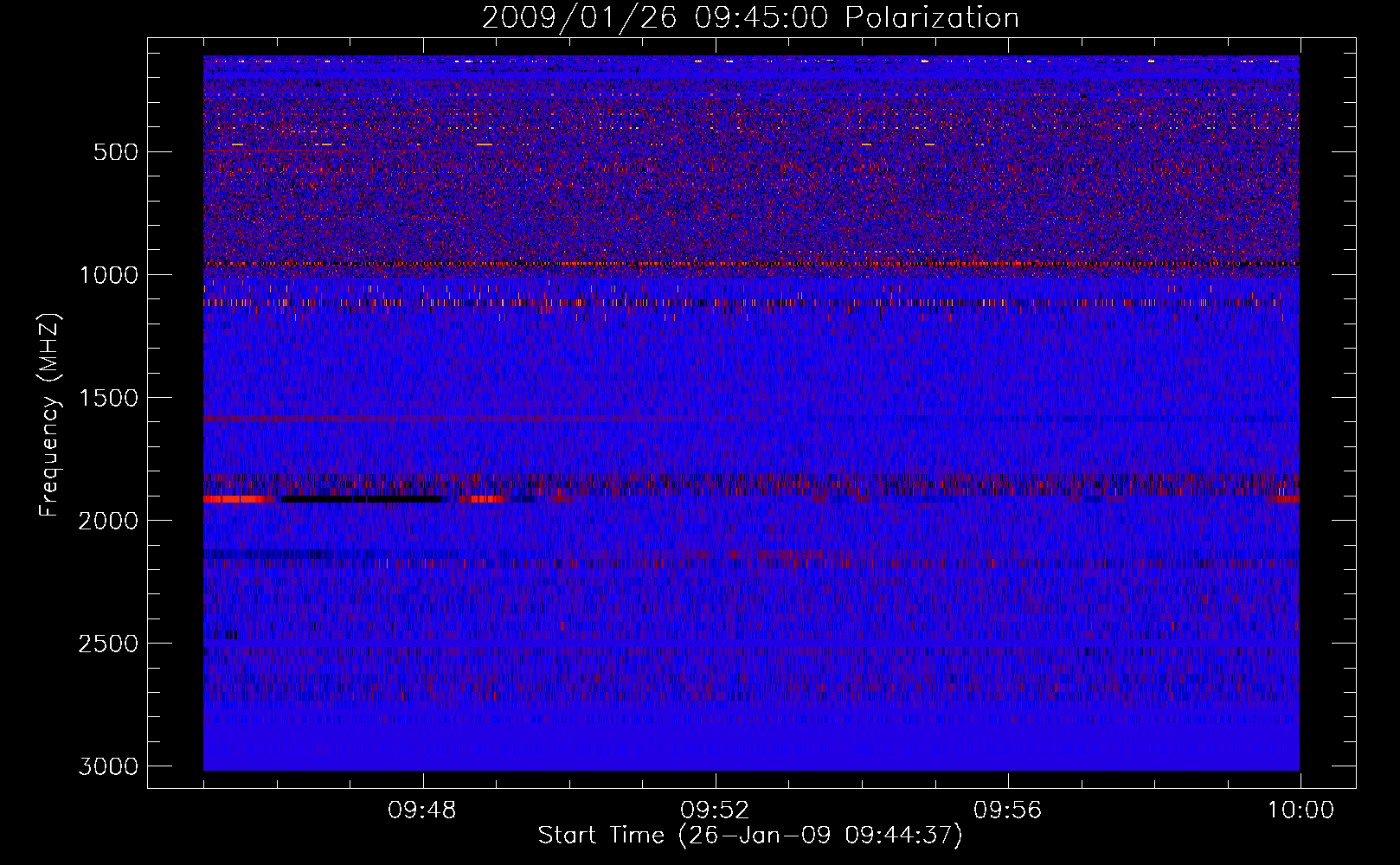Viewport: 1400px width, 865px height.
Task: Click the 2000 frequency tick label
Action: click(x=109, y=521)
